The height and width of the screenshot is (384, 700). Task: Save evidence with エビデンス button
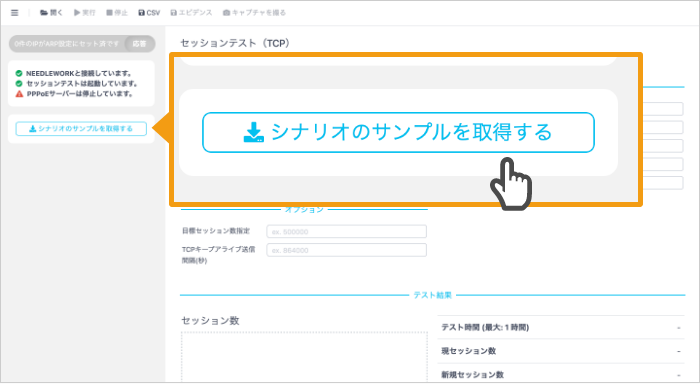[x=192, y=13]
